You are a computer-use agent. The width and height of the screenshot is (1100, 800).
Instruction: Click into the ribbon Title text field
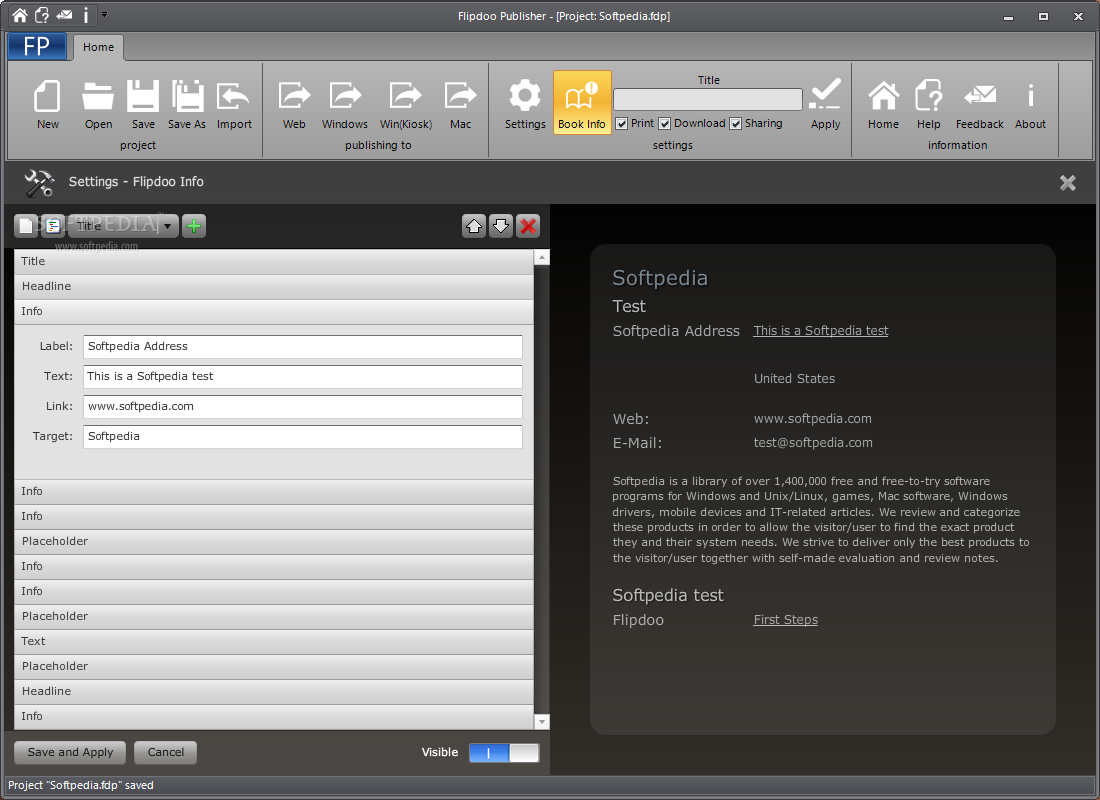point(708,99)
